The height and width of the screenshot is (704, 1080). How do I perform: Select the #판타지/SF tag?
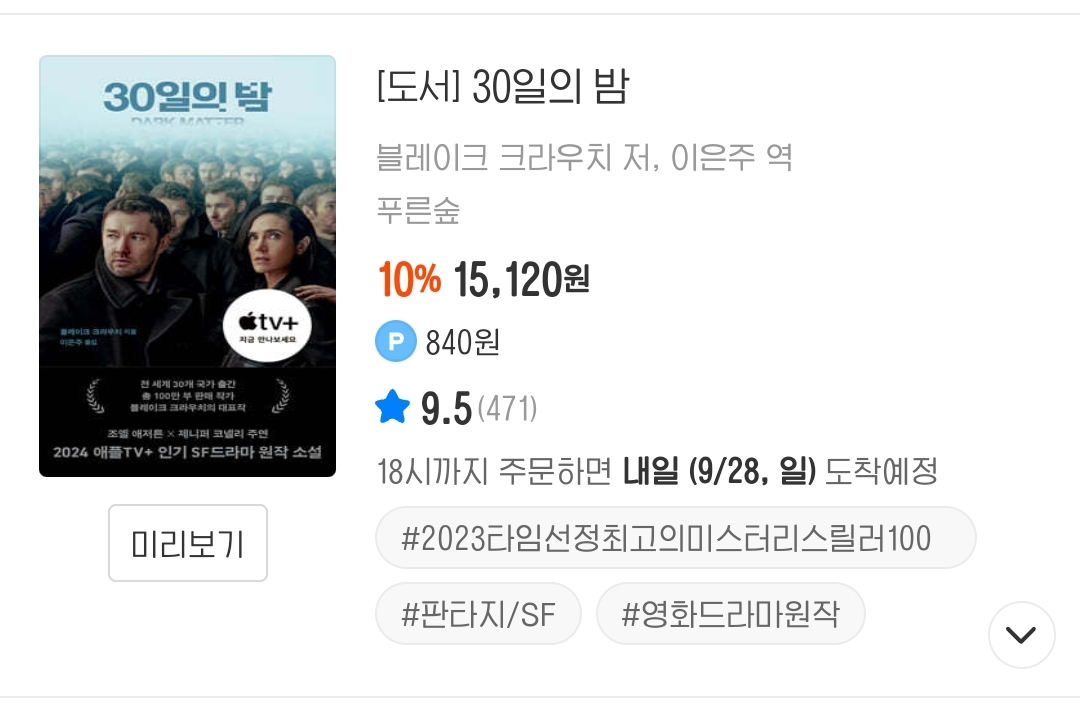click(x=478, y=613)
